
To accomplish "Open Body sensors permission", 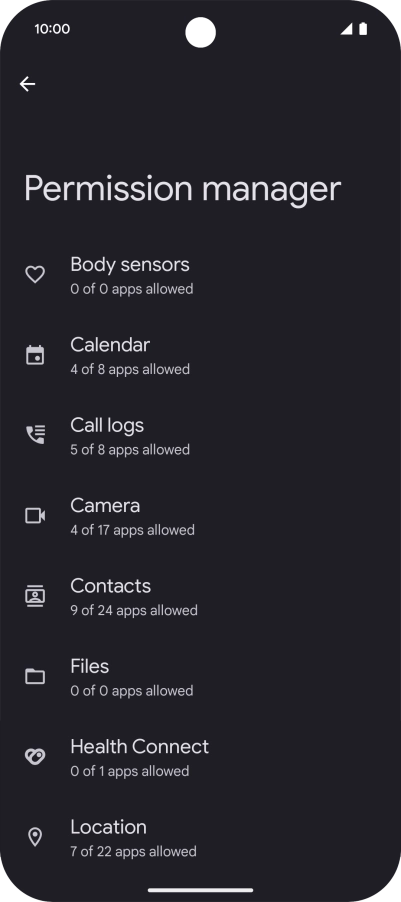I will (x=200, y=274).
